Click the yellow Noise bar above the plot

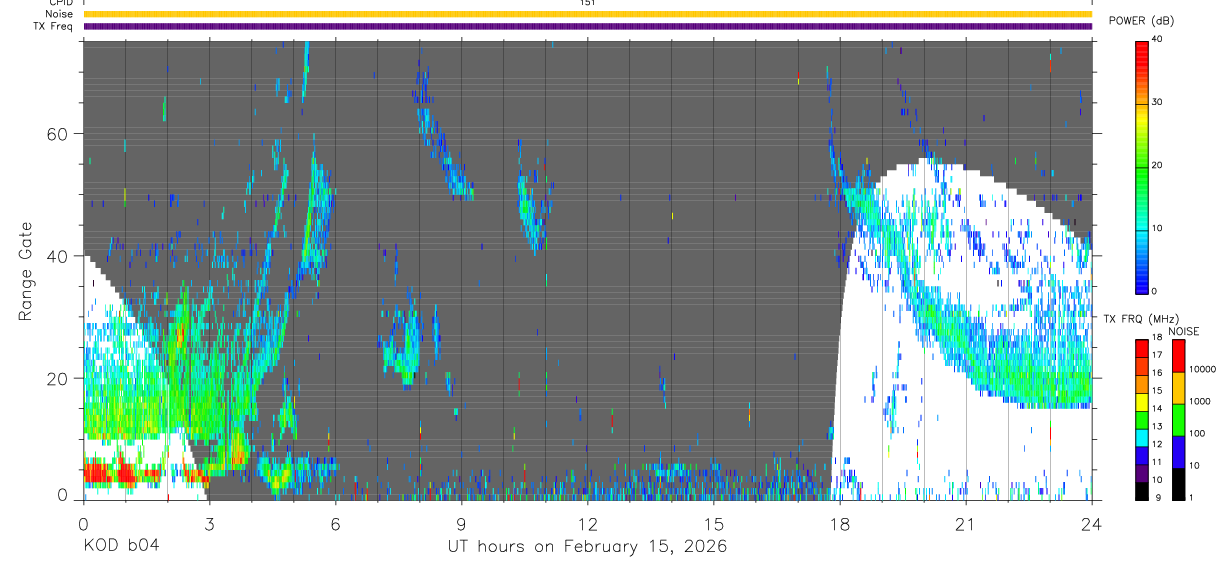pos(588,14)
